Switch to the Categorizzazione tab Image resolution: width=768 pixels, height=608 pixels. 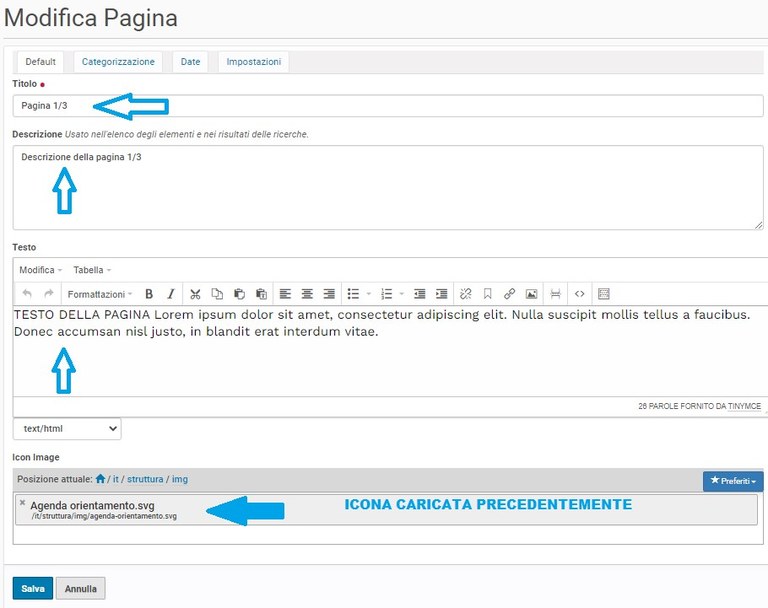[x=118, y=62]
